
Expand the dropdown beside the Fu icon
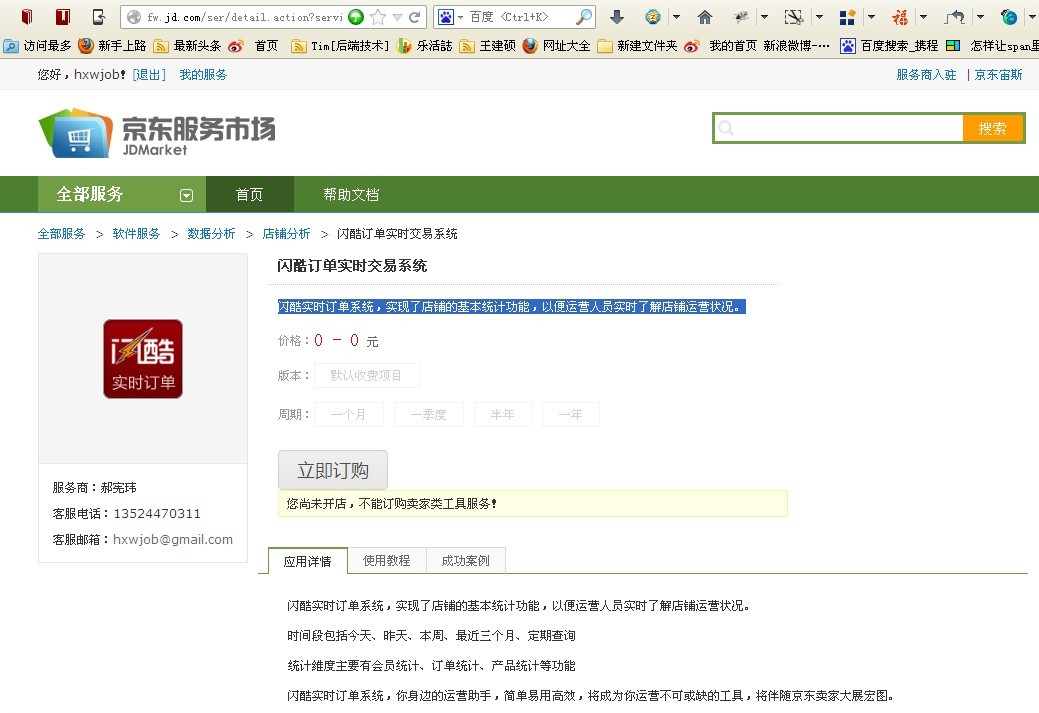(x=924, y=17)
